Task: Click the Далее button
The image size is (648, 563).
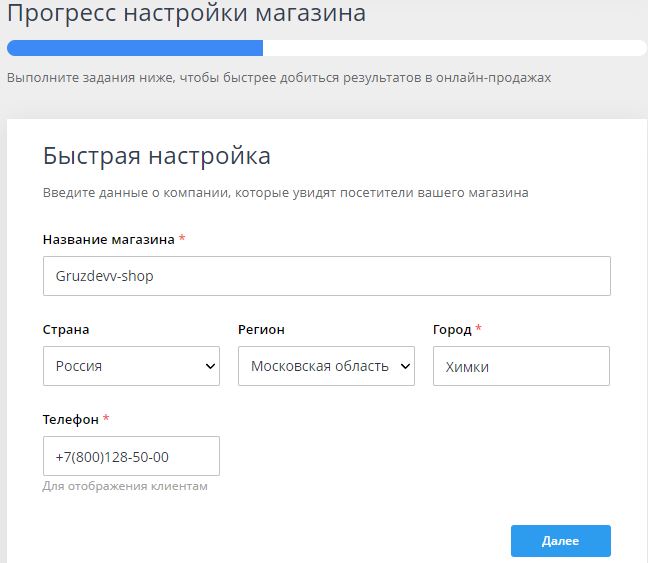Action: point(560,541)
